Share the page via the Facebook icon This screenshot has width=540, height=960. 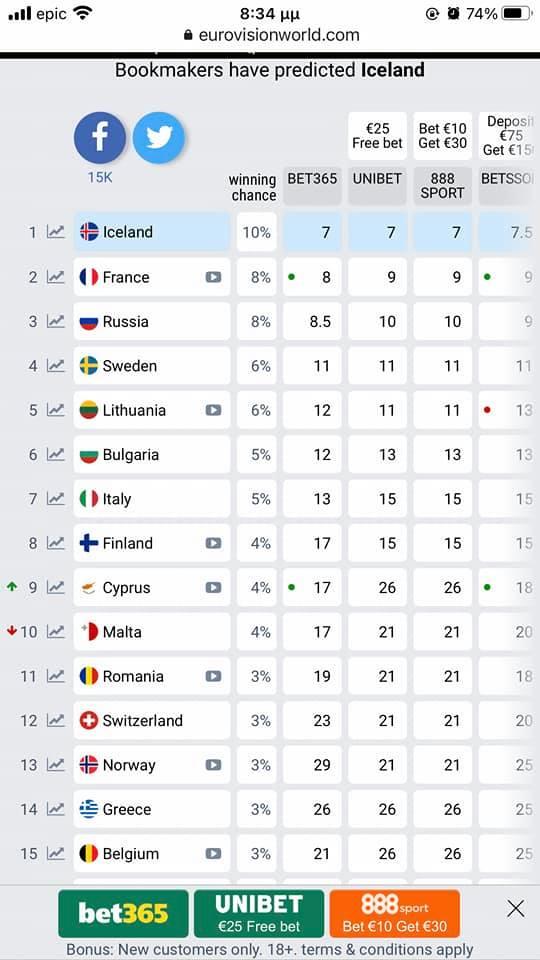[x=100, y=138]
